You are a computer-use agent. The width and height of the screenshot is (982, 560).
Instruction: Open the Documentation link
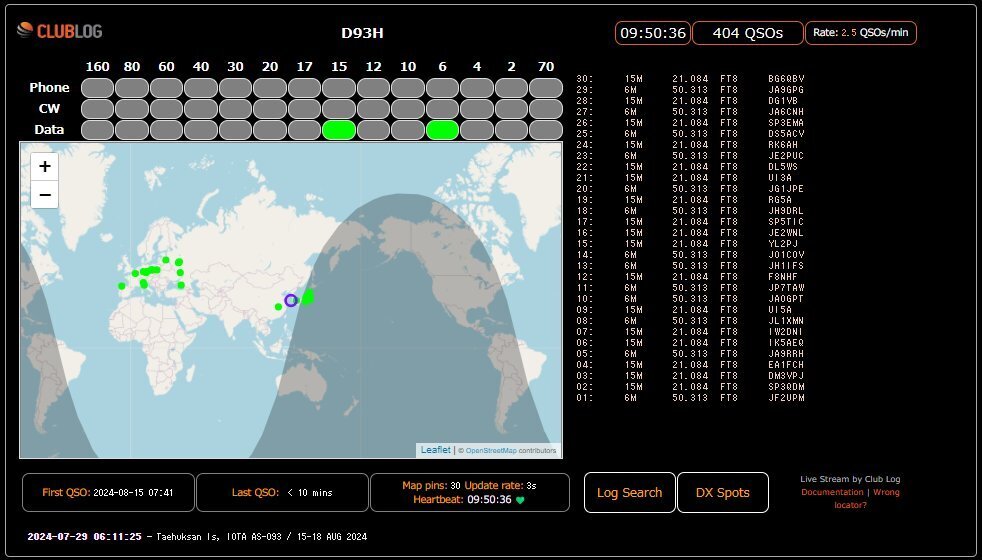click(x=834, y=492)
